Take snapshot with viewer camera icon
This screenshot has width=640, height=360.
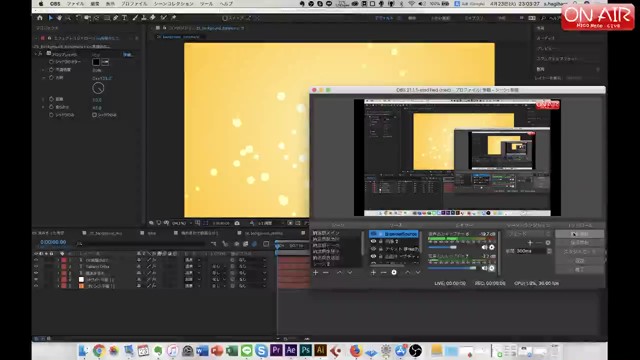point(237,223)
